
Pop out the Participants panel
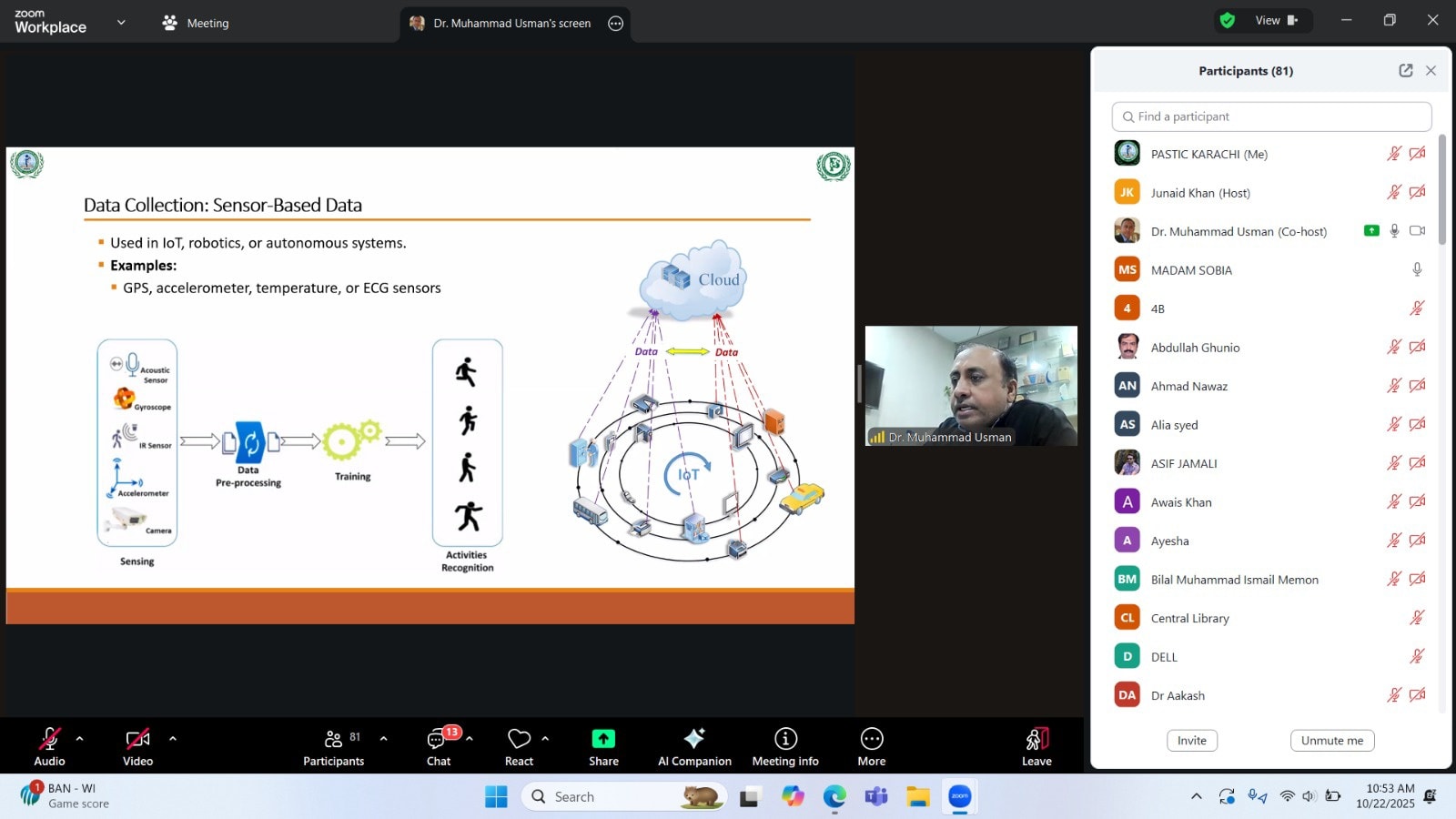point(1405,70)
